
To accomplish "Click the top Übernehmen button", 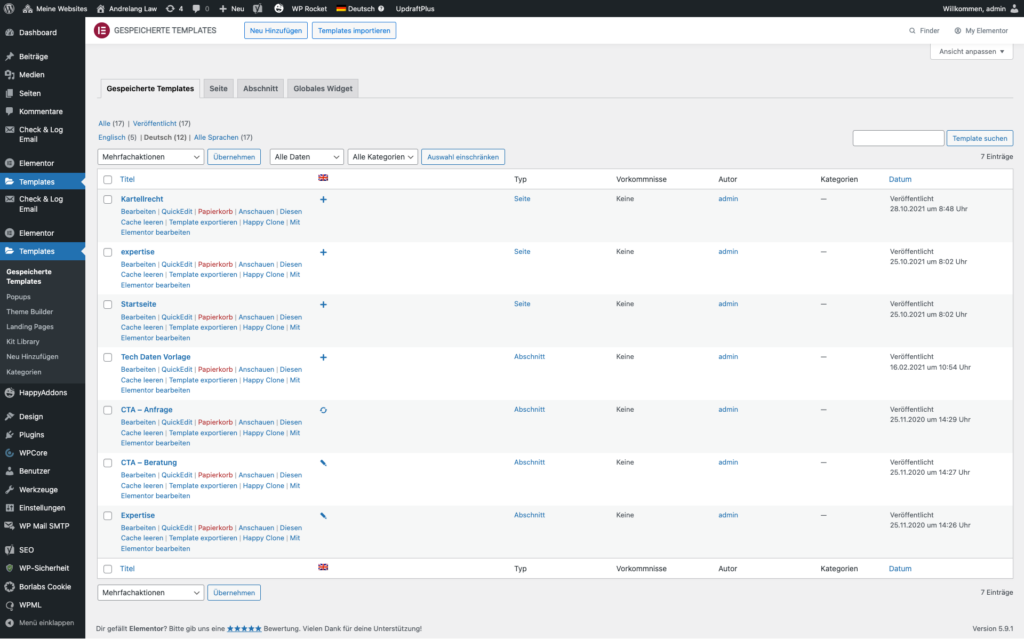I will coord(234,157).
